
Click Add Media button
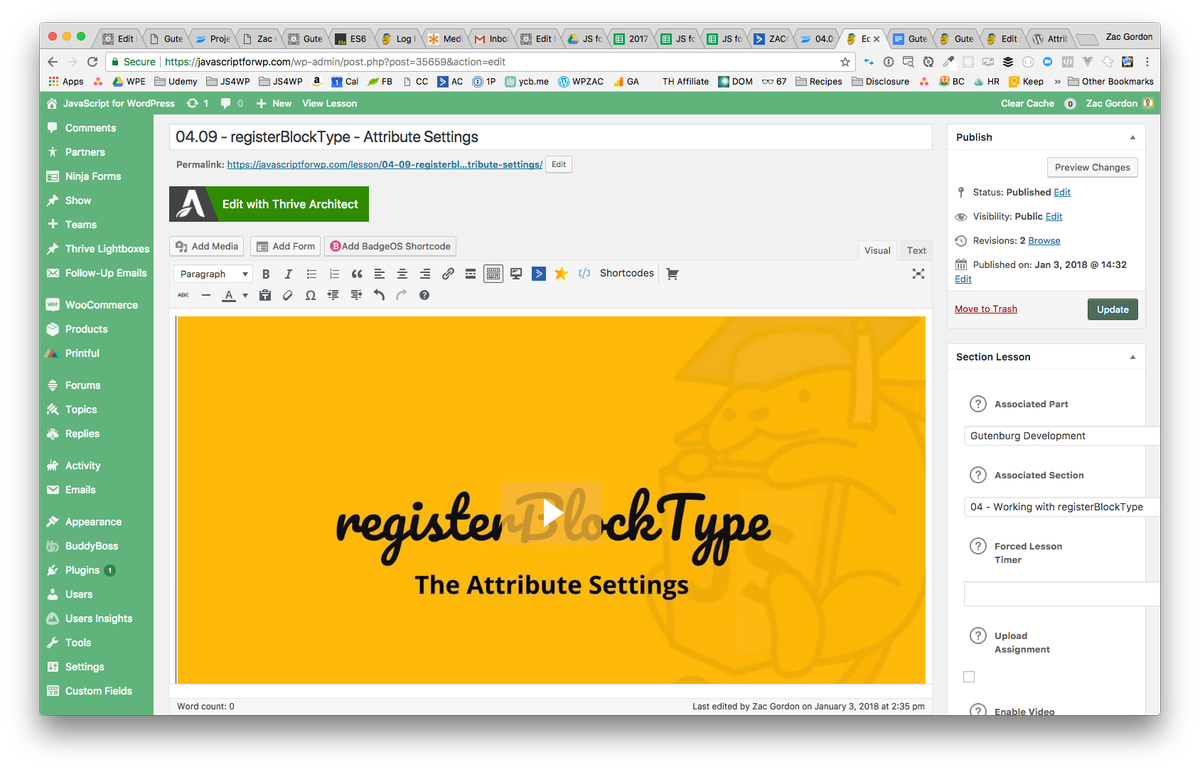[207, 246]
